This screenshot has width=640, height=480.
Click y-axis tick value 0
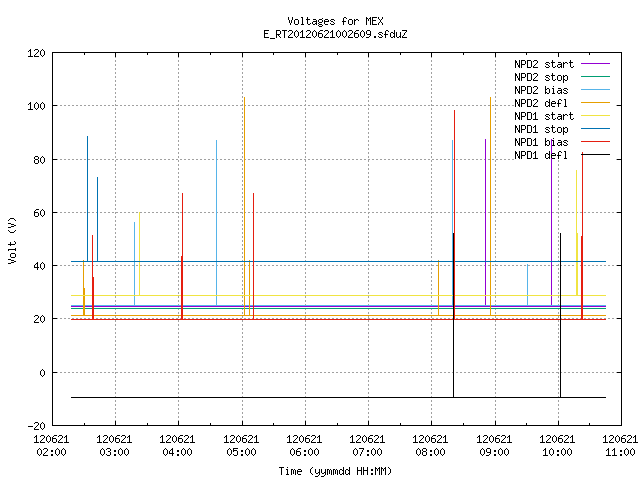click(x=42, y=373)
